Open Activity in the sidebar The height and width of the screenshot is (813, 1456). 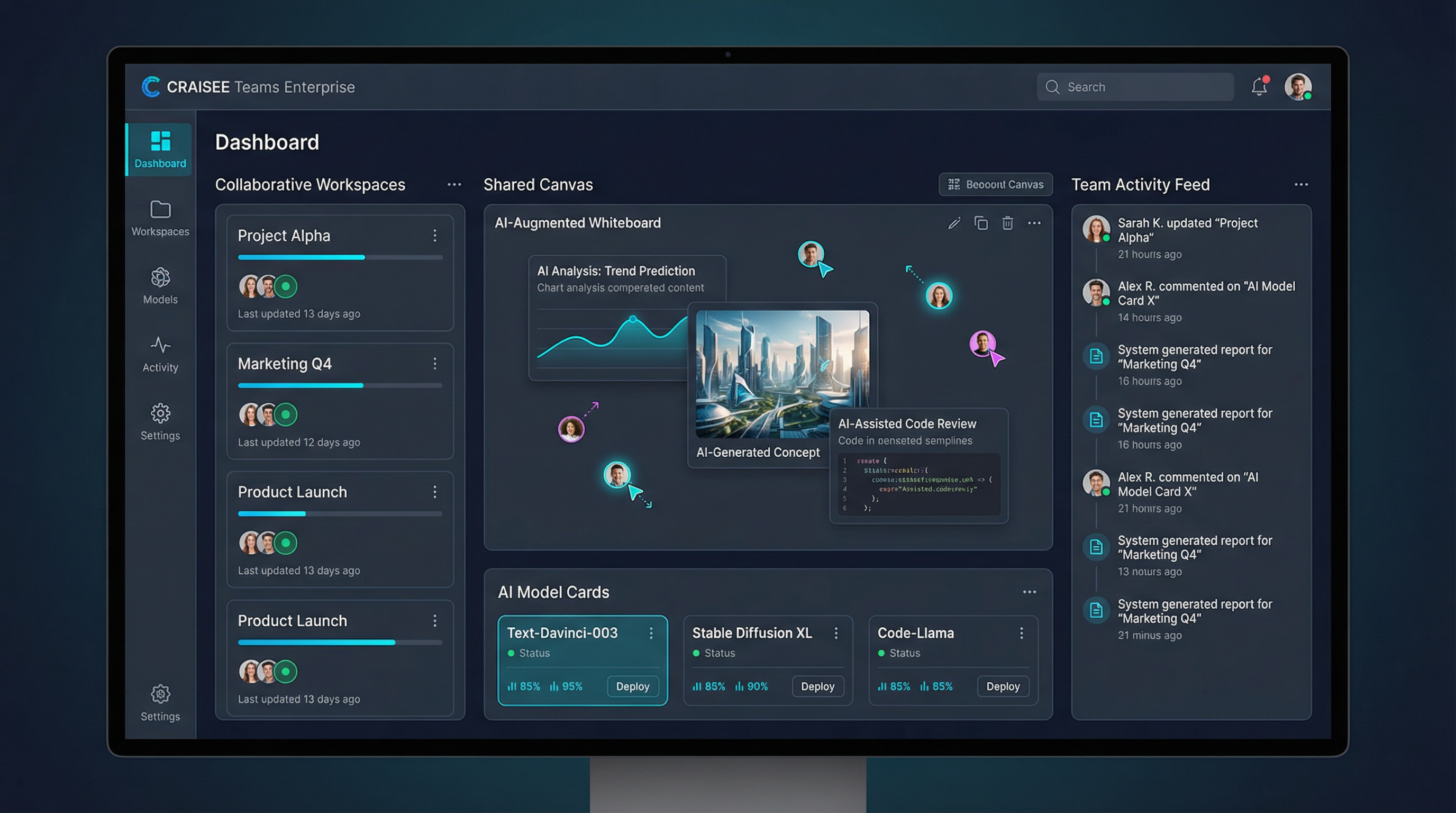pyautogui.click(x=160, y=355)
